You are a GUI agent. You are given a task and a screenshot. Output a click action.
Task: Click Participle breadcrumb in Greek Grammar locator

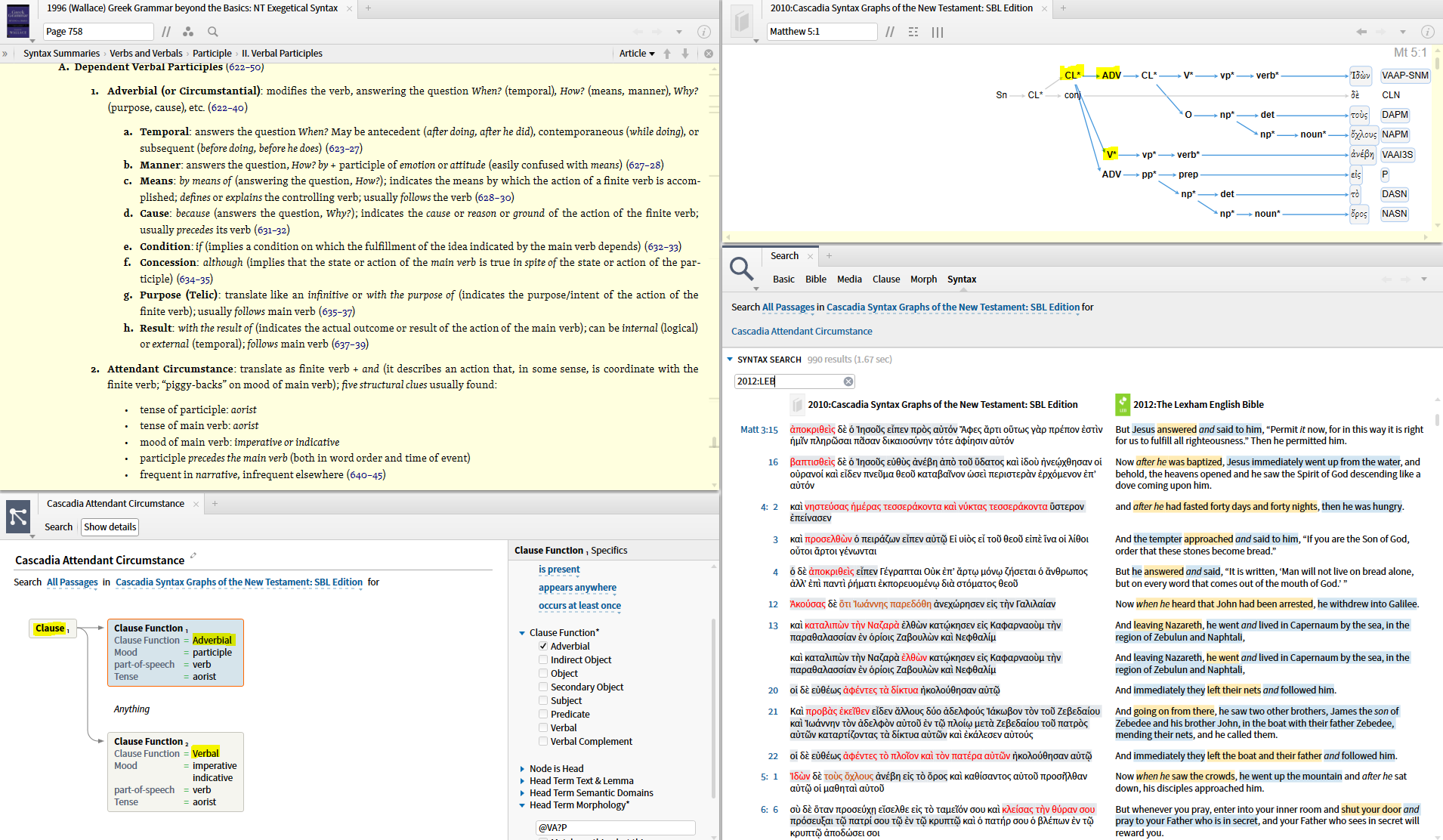pyautogui.click(x=212, y=54)
